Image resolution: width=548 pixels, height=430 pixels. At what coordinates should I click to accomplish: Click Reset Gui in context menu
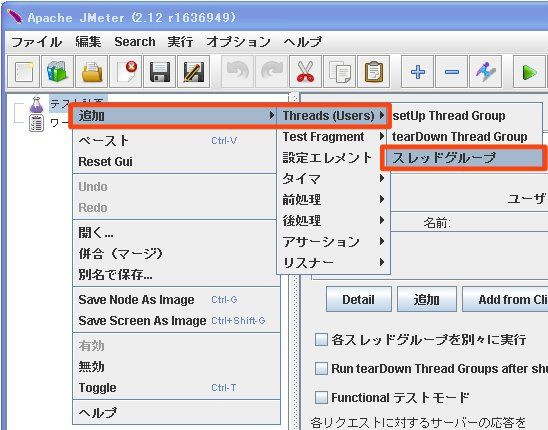(x=175, y=162)
